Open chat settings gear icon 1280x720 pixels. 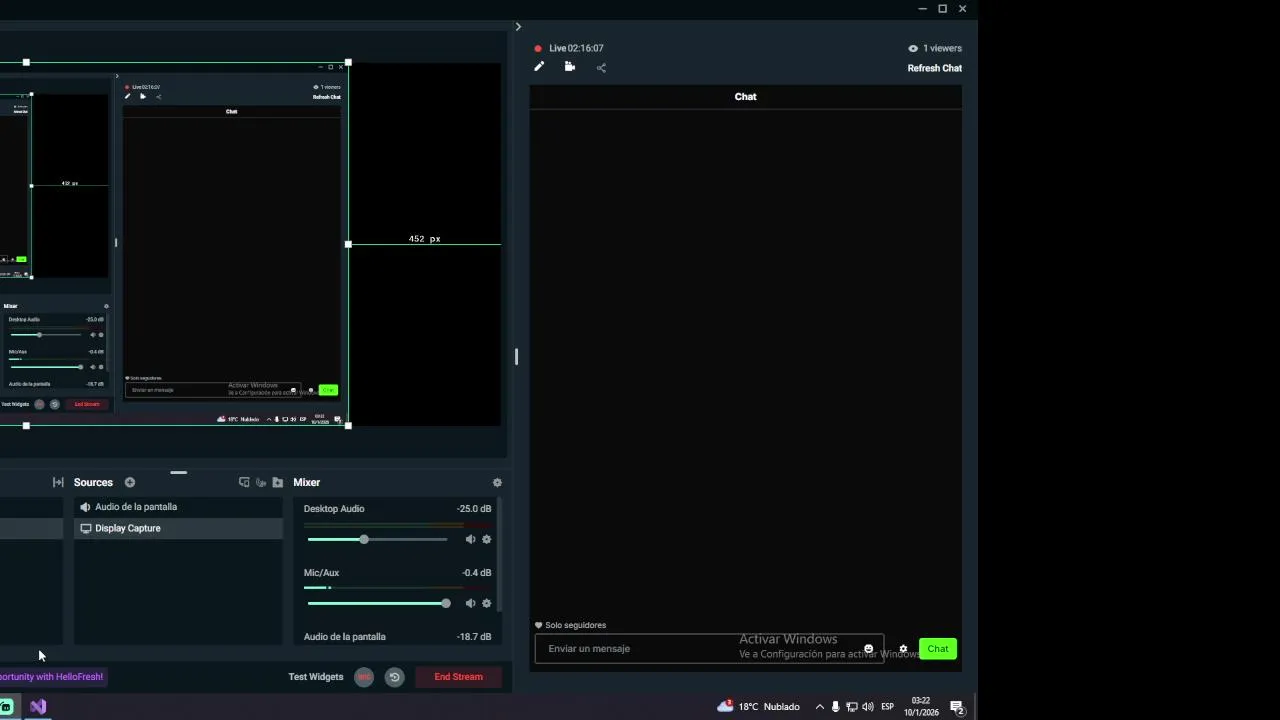[x=903, y=649]
